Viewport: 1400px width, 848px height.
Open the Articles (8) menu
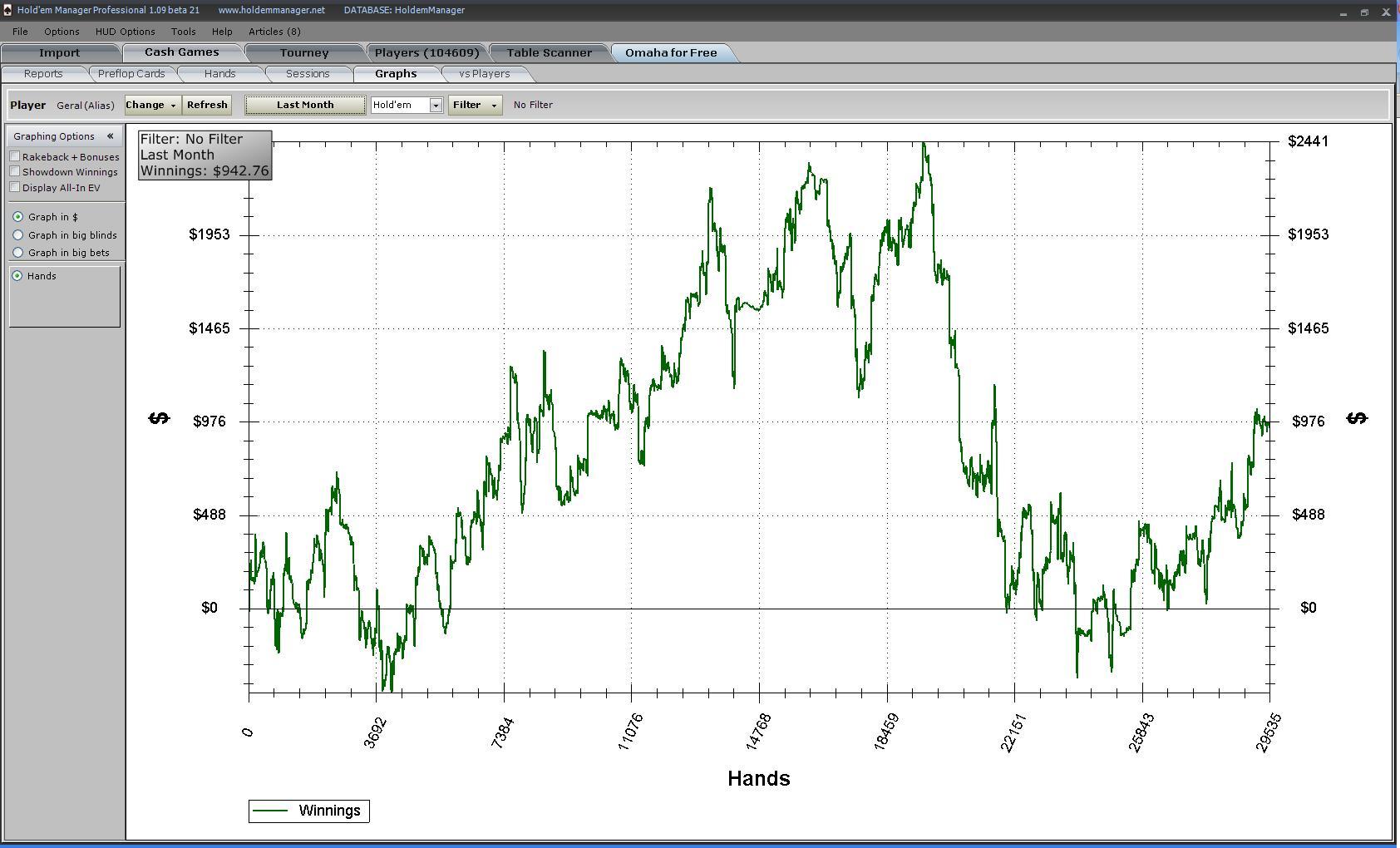click(x=274, y=32)
